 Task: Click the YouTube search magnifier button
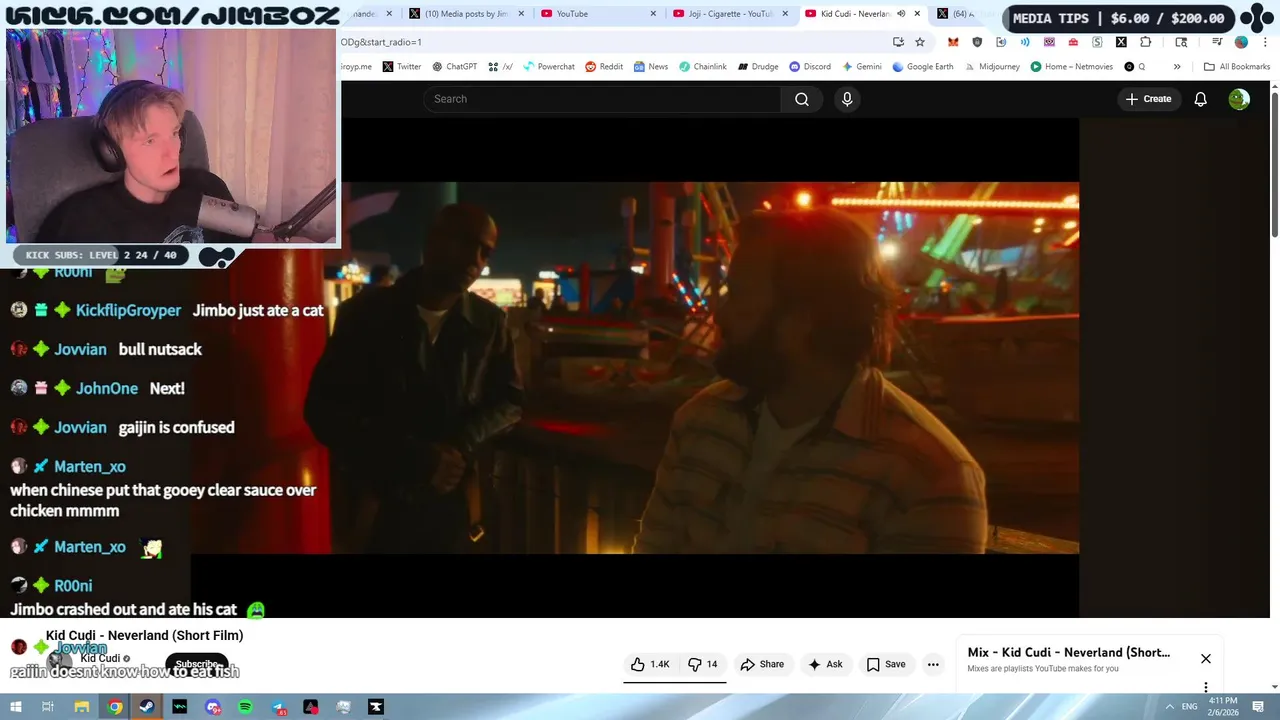(x=802, y=99)
